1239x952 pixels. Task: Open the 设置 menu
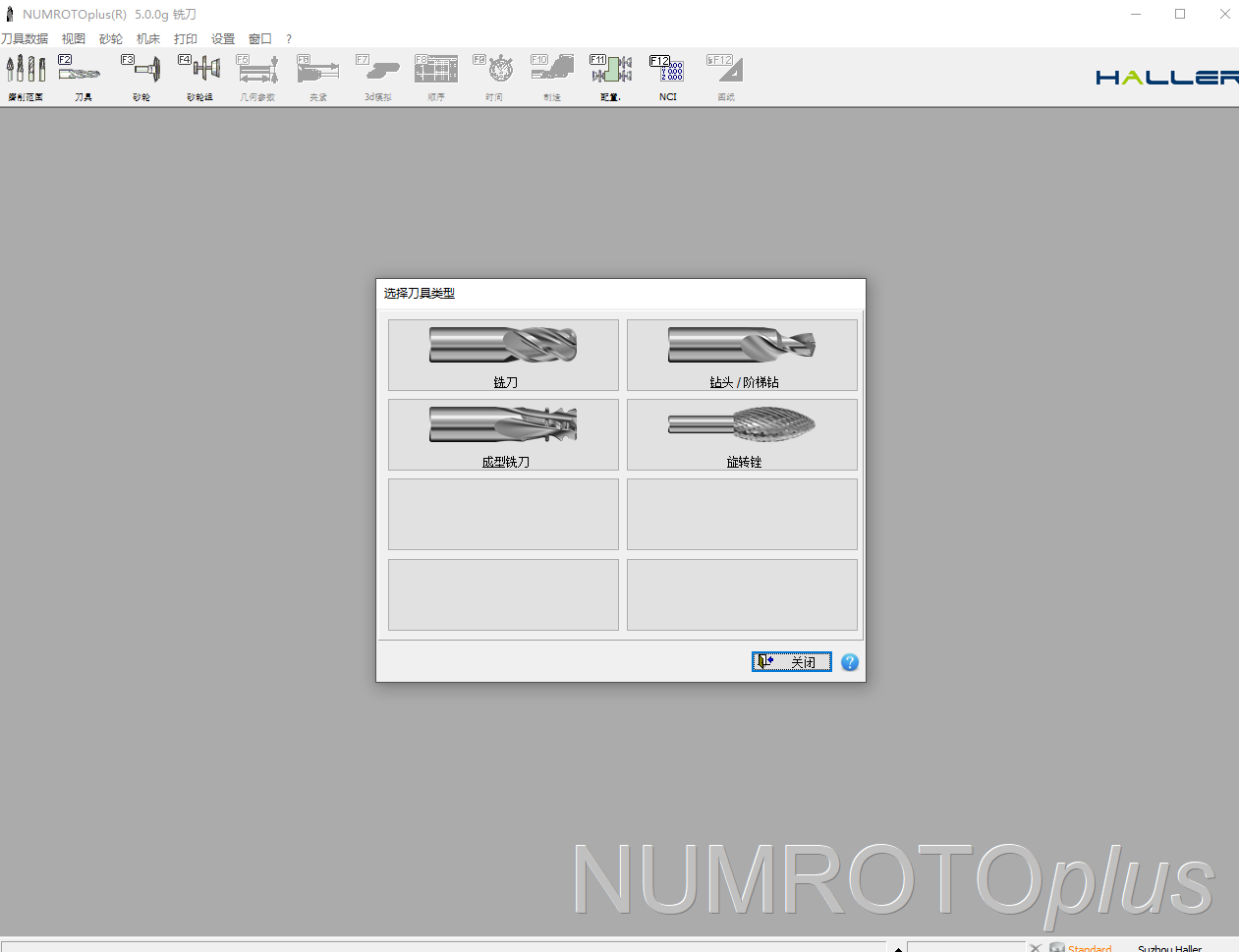point(223,38)
